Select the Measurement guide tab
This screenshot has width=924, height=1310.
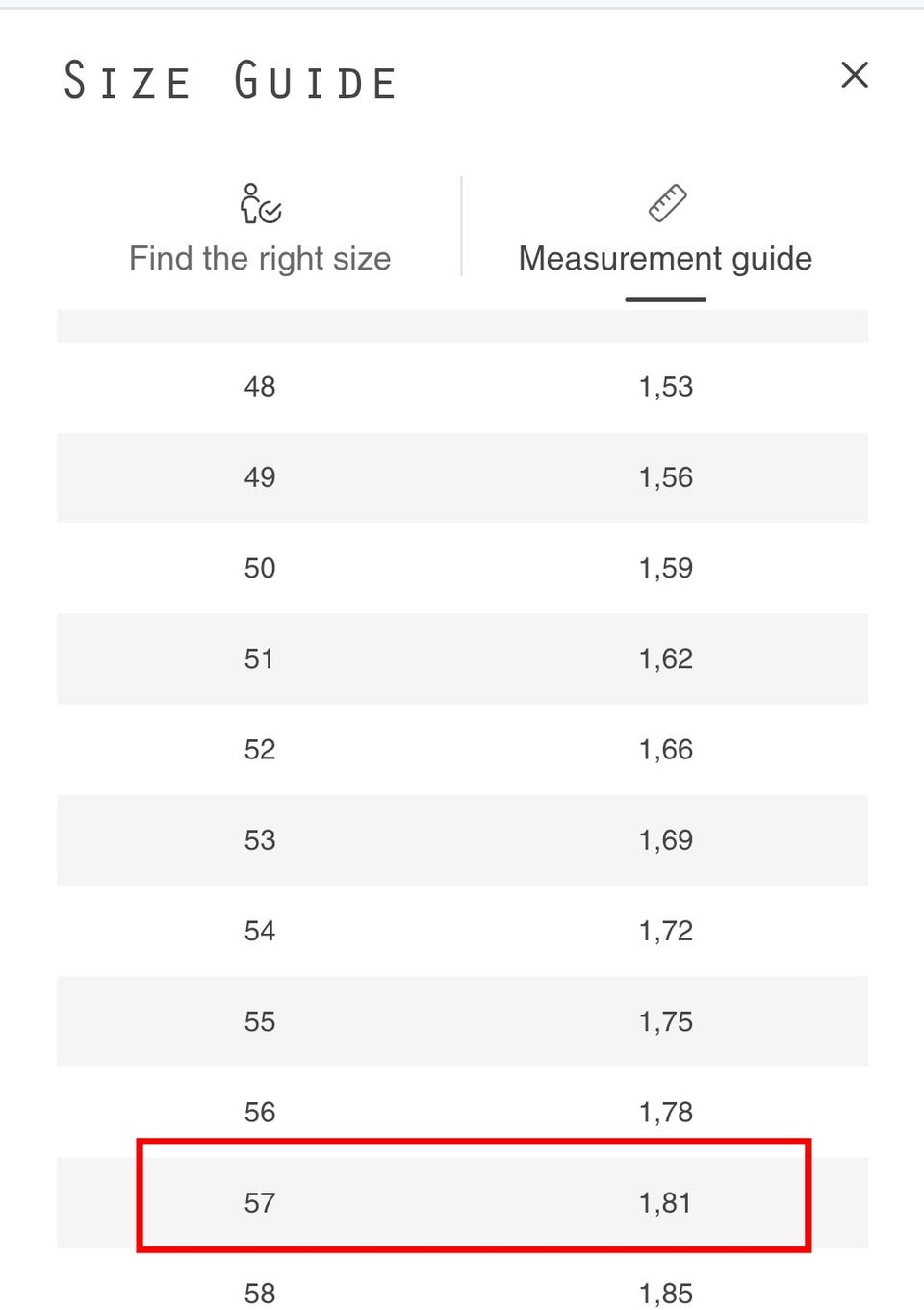(x=665, y=231)
